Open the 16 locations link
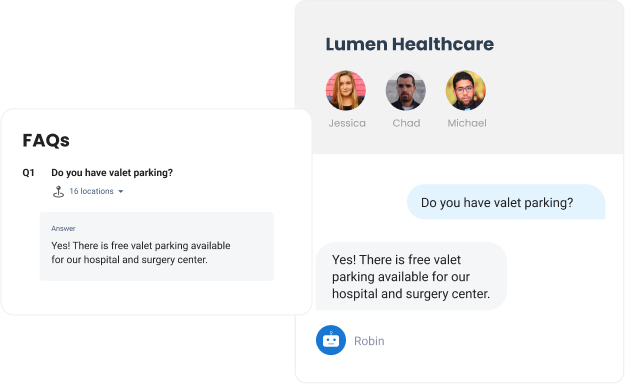The width and height of the screenshot is (625, 384). click(x=91, y=191)
